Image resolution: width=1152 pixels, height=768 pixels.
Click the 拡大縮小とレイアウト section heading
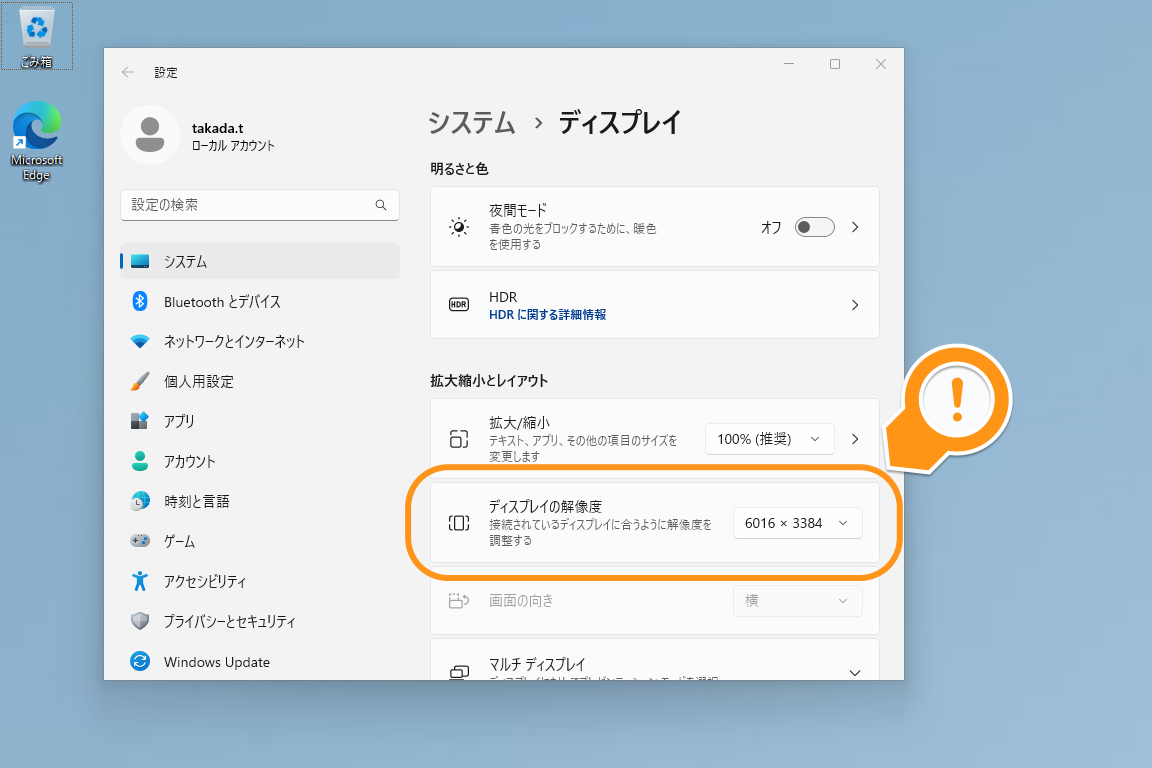pos(489,381)
